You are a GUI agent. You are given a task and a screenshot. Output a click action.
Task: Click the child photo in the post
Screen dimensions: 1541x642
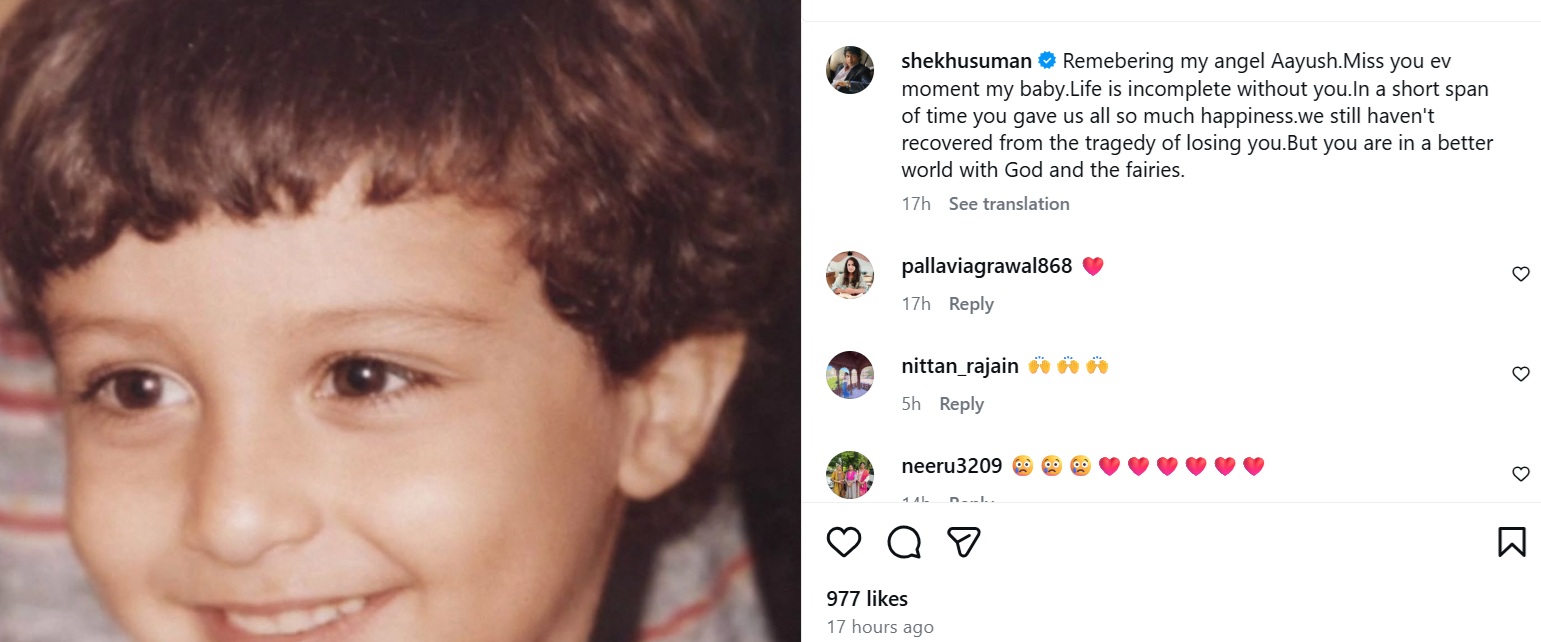pos(400,321)
